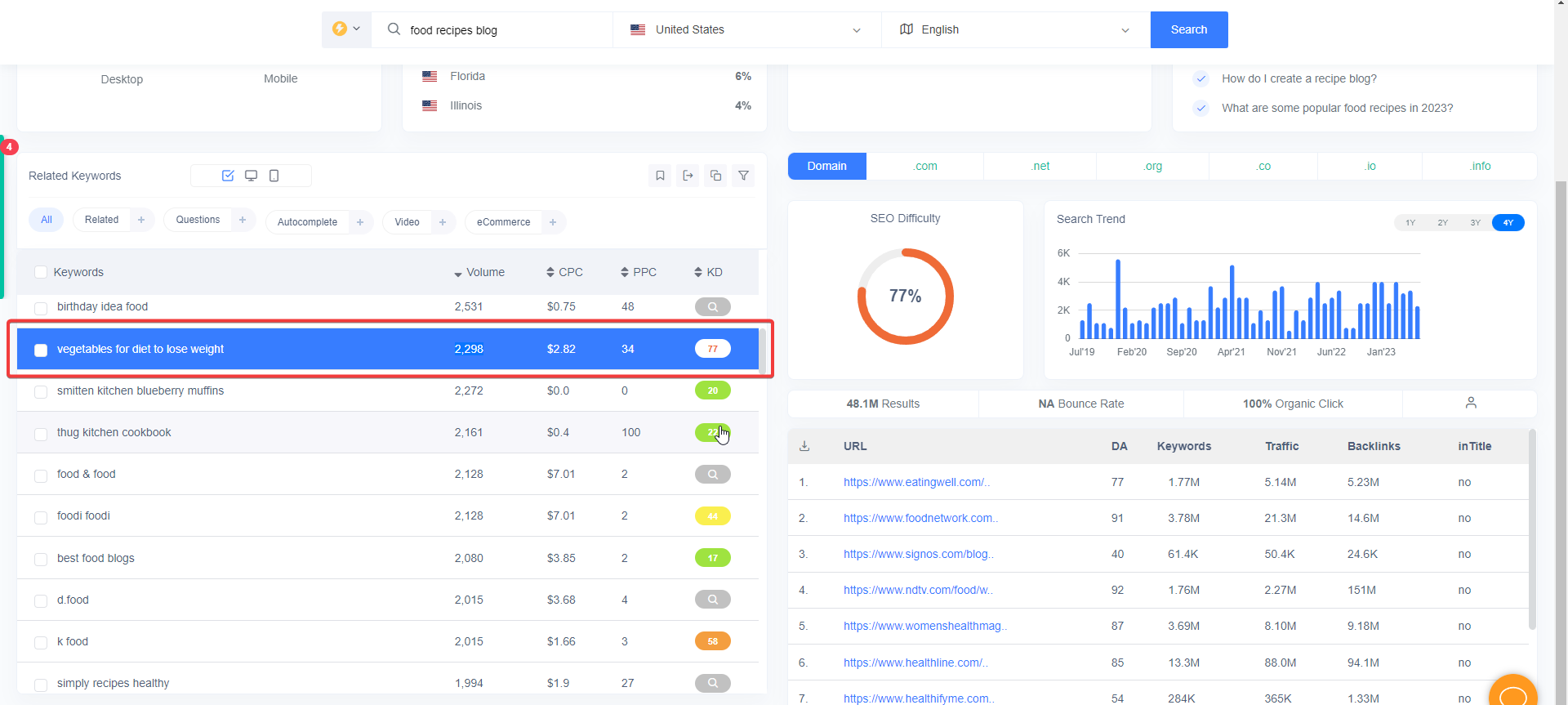Select the desktop device icon

point(251,176)
